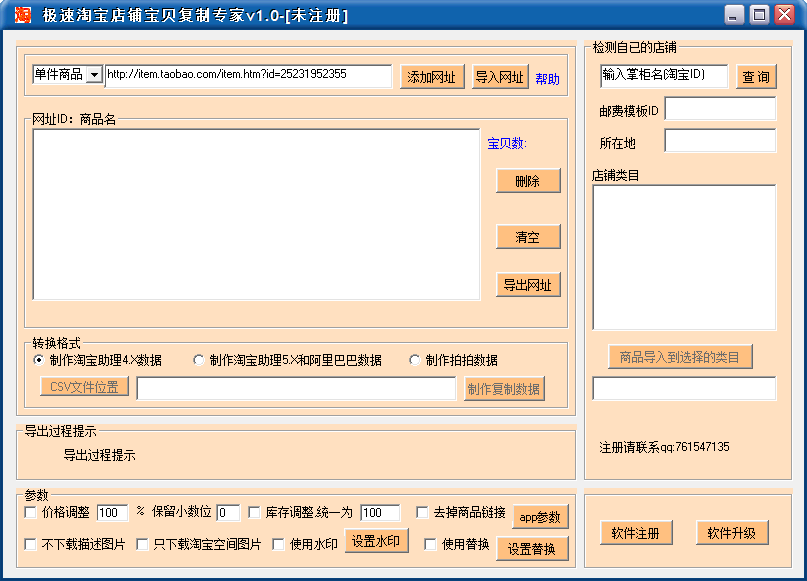Check the 使用水印 option
The width and height of the screenshot is (807, 581).
point(278,544)
